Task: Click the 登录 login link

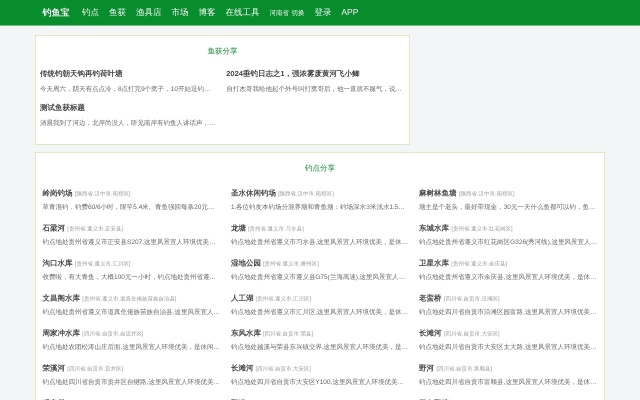Action: 322,12
